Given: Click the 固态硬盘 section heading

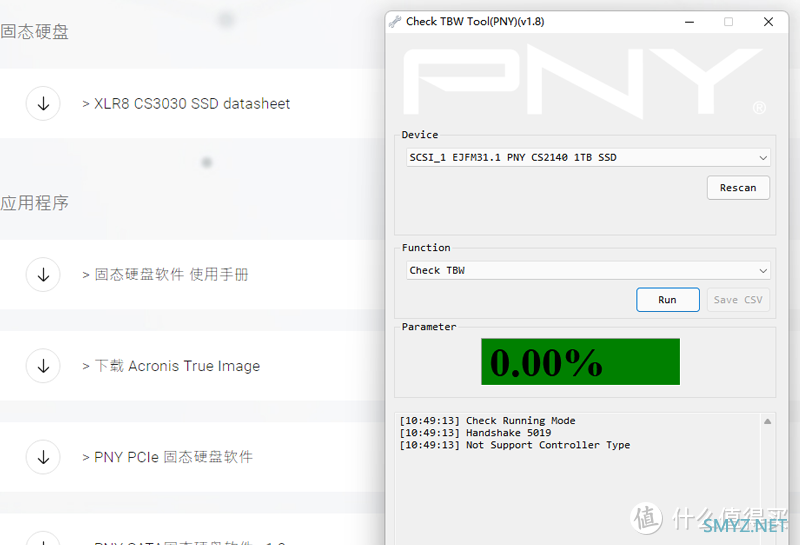Looking at the screenshot, I should tap(34, 32).
